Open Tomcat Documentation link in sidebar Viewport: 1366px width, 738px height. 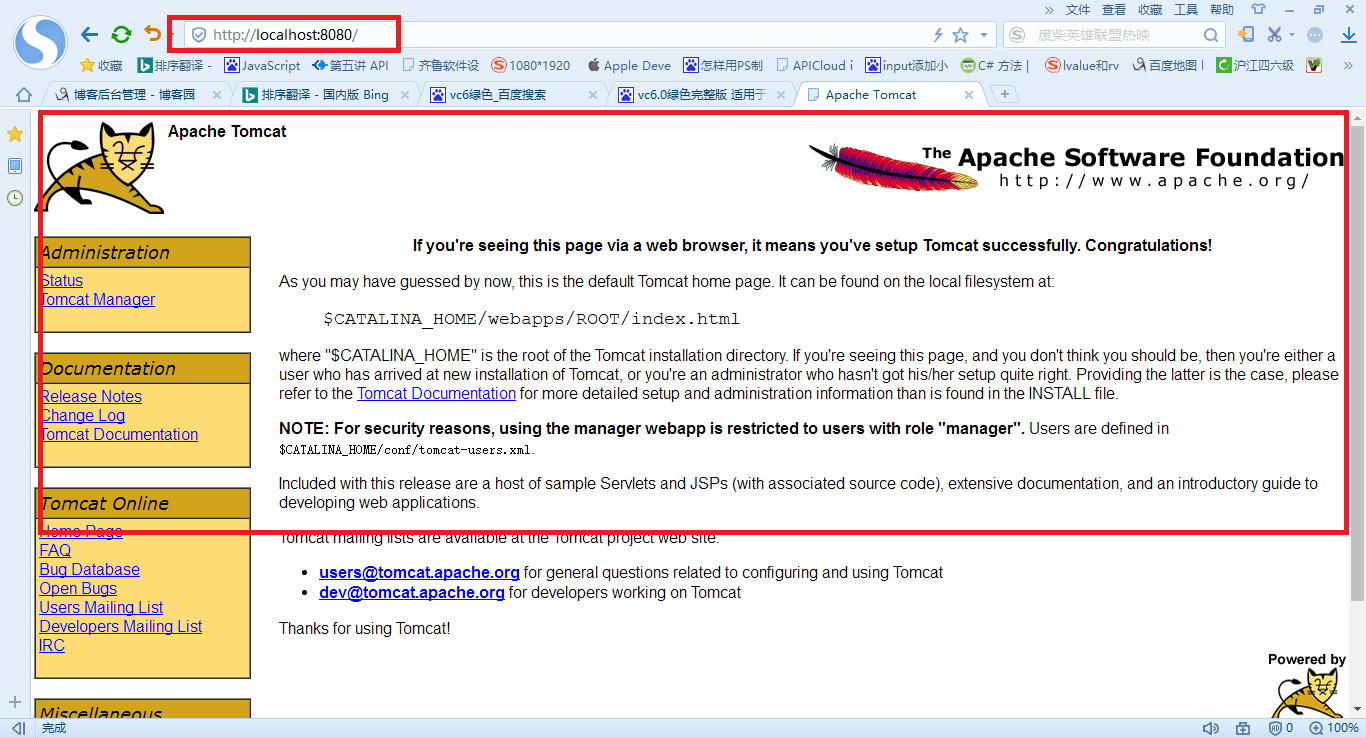[119, 435]
